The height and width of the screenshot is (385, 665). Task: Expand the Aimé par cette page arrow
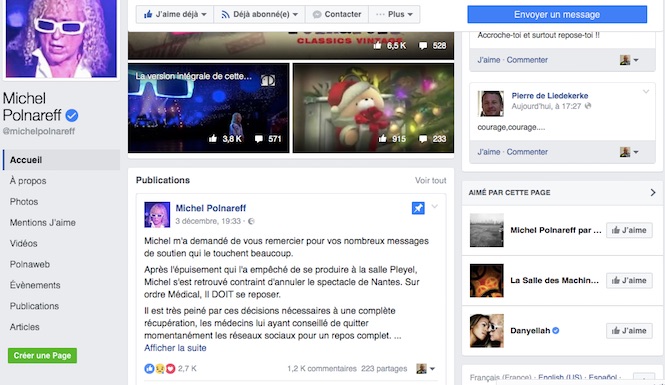tap(653, 192)
